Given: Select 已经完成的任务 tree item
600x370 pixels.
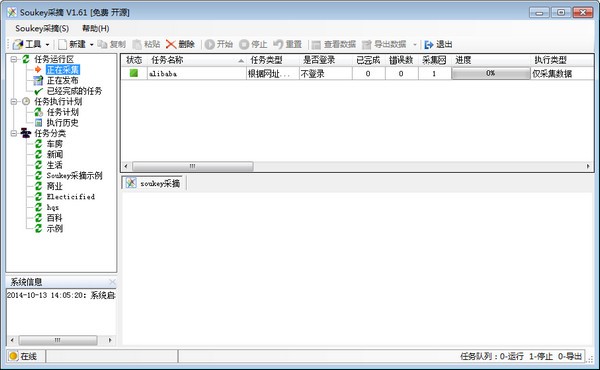Looking at the screenshot, I should 74,91.
